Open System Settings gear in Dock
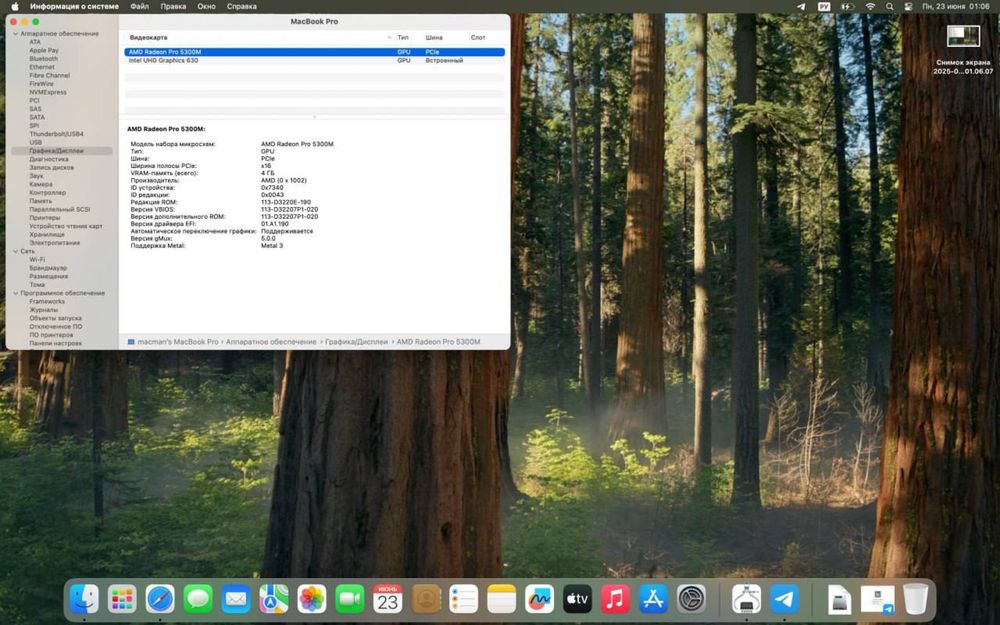 [691, 599]
